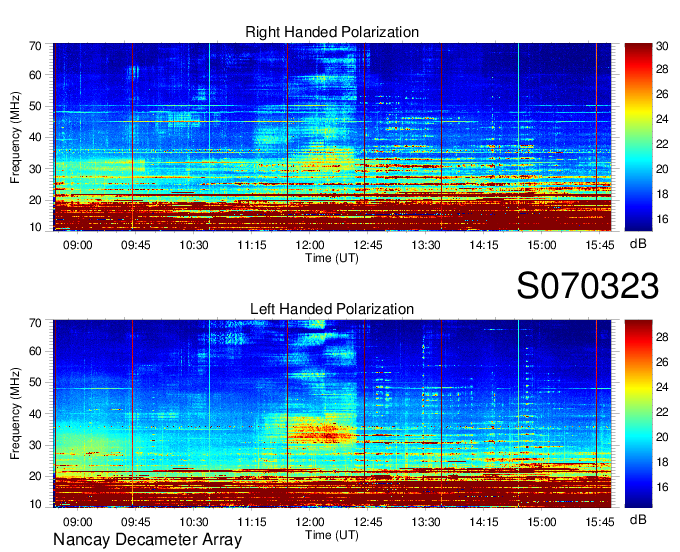Click the 12:00 tick on upper time axis
This screenshot has height=552, width=680.
coord(310,245)
